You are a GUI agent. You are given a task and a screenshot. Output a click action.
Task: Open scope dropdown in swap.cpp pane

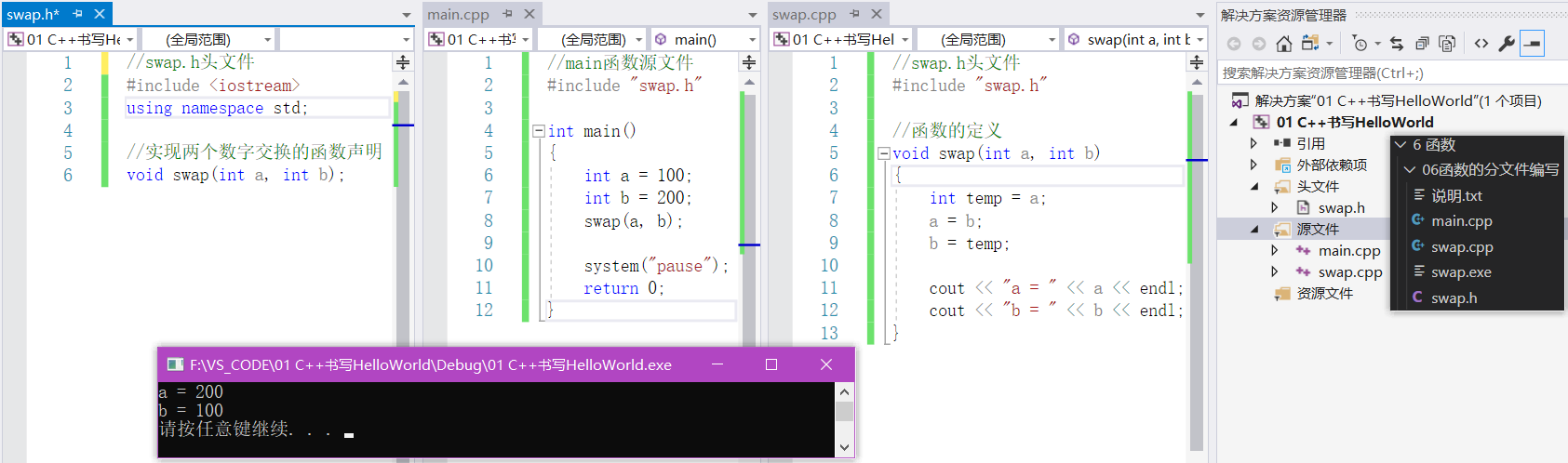(1052, 39)
